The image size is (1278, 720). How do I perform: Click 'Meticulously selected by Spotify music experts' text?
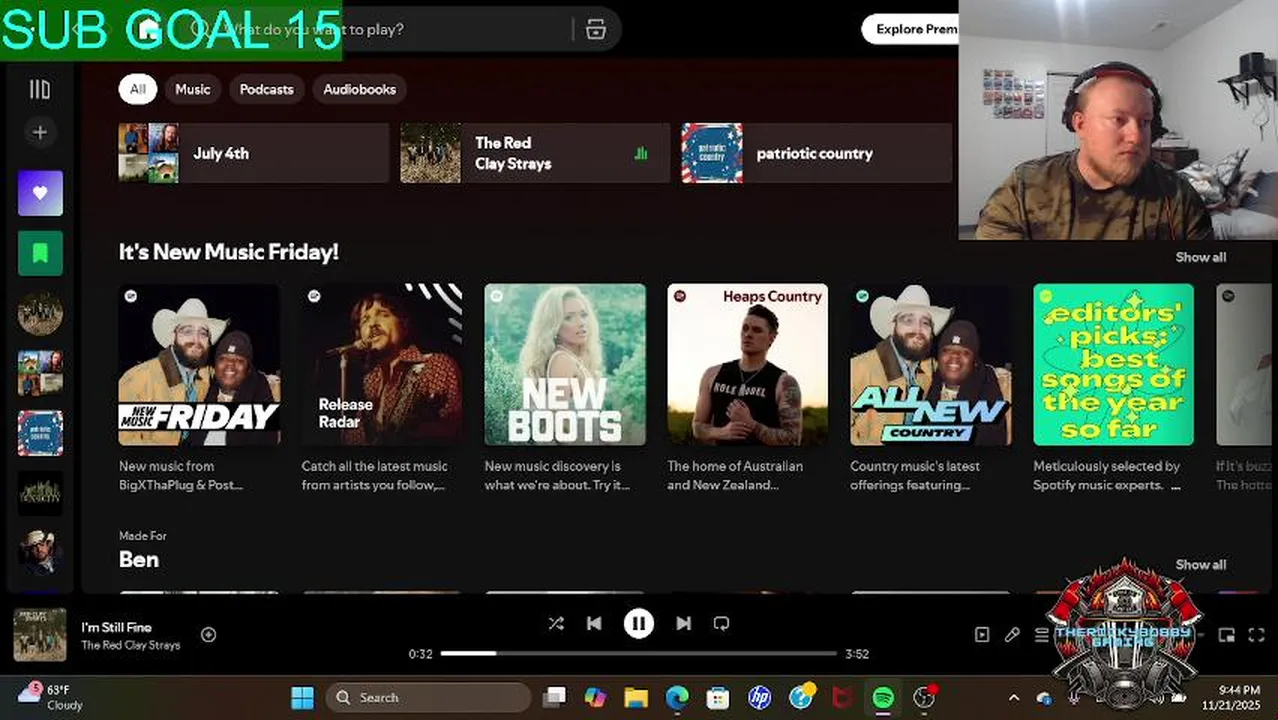(1107, 475)
